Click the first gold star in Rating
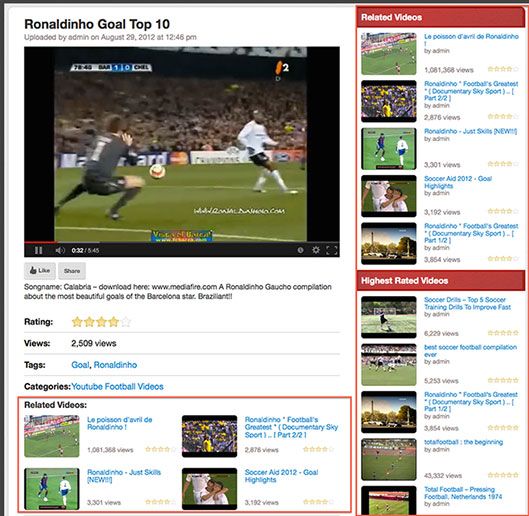529x516 pixels. coord(77,322)
